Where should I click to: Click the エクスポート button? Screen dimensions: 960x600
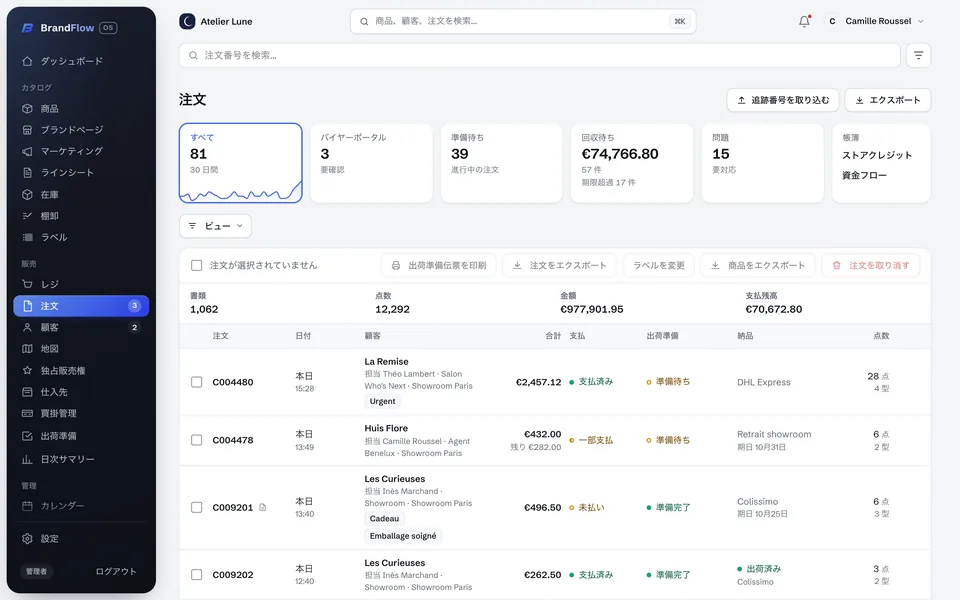[888, 100]
